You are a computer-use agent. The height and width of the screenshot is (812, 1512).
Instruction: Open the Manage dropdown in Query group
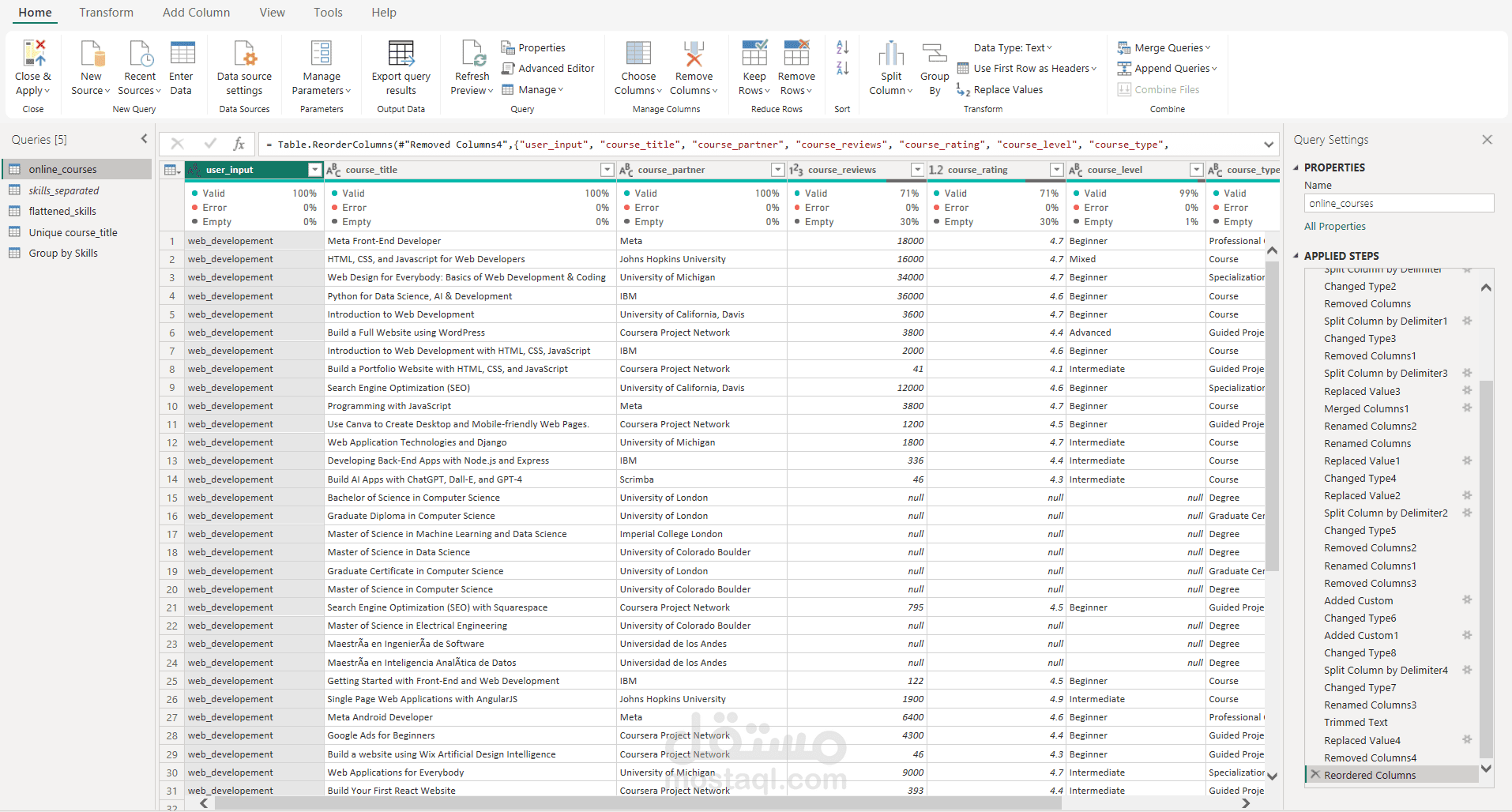(x=532, y=90)
